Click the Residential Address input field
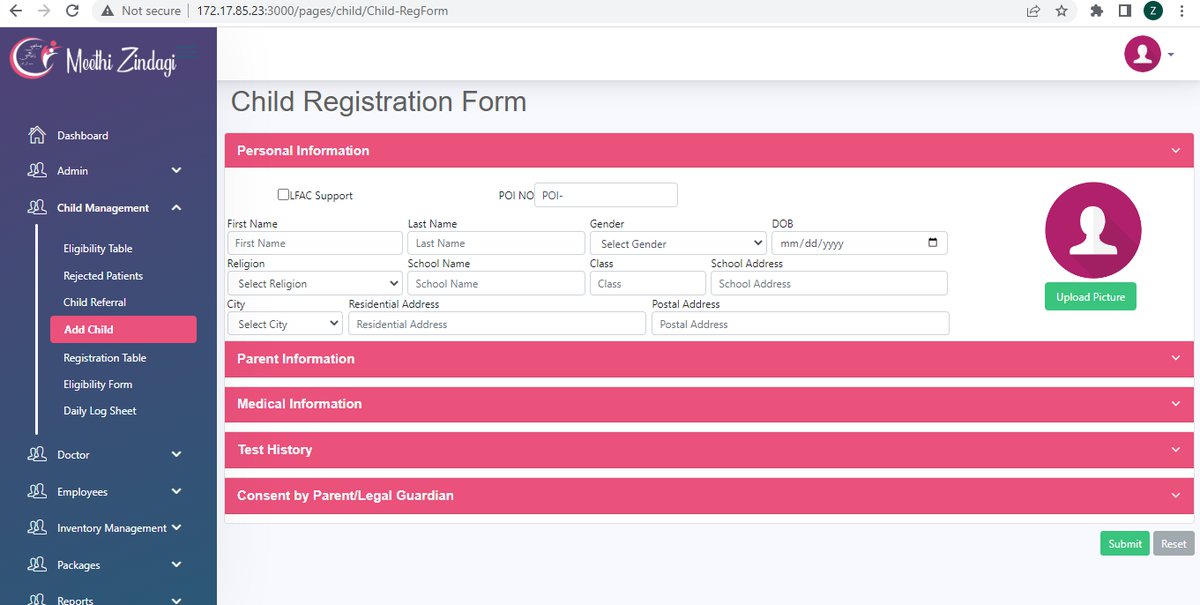Viewport: 1200px width, 605px height. coord(497,324)
